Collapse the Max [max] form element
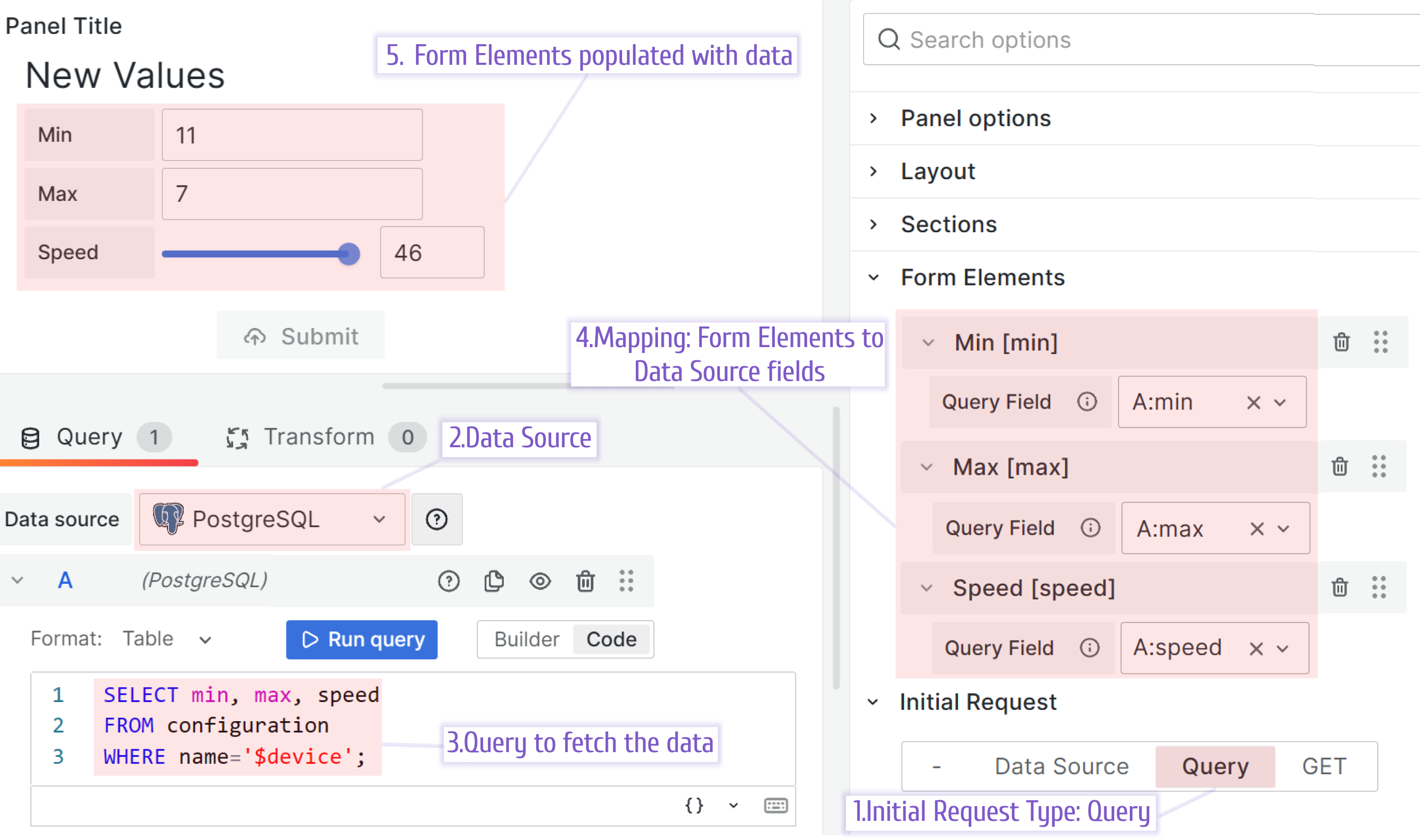Screen dimensions: 1420x840 click(x=927, y=467)
